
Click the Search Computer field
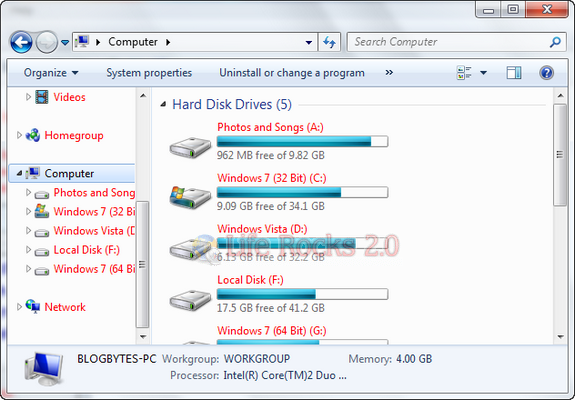coord(456,42)
